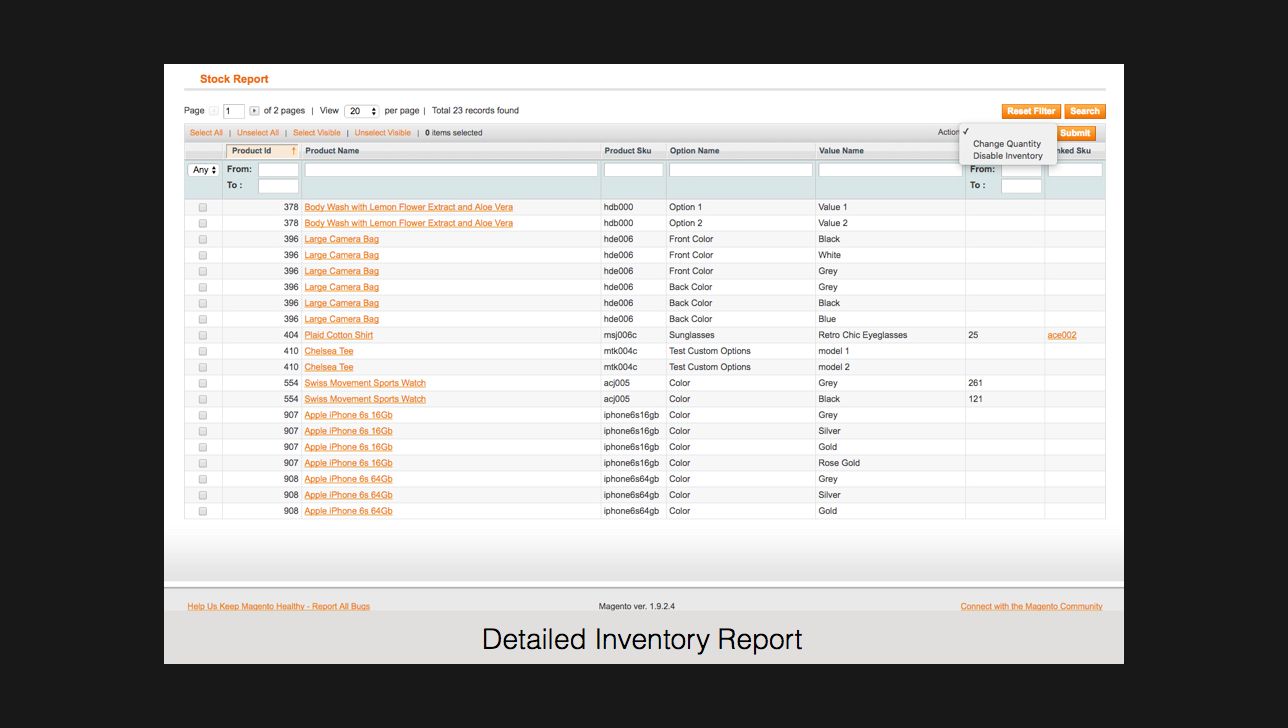
Task: Open the Swiss Movement Sports Watch product link
Action: click(364, 383)
